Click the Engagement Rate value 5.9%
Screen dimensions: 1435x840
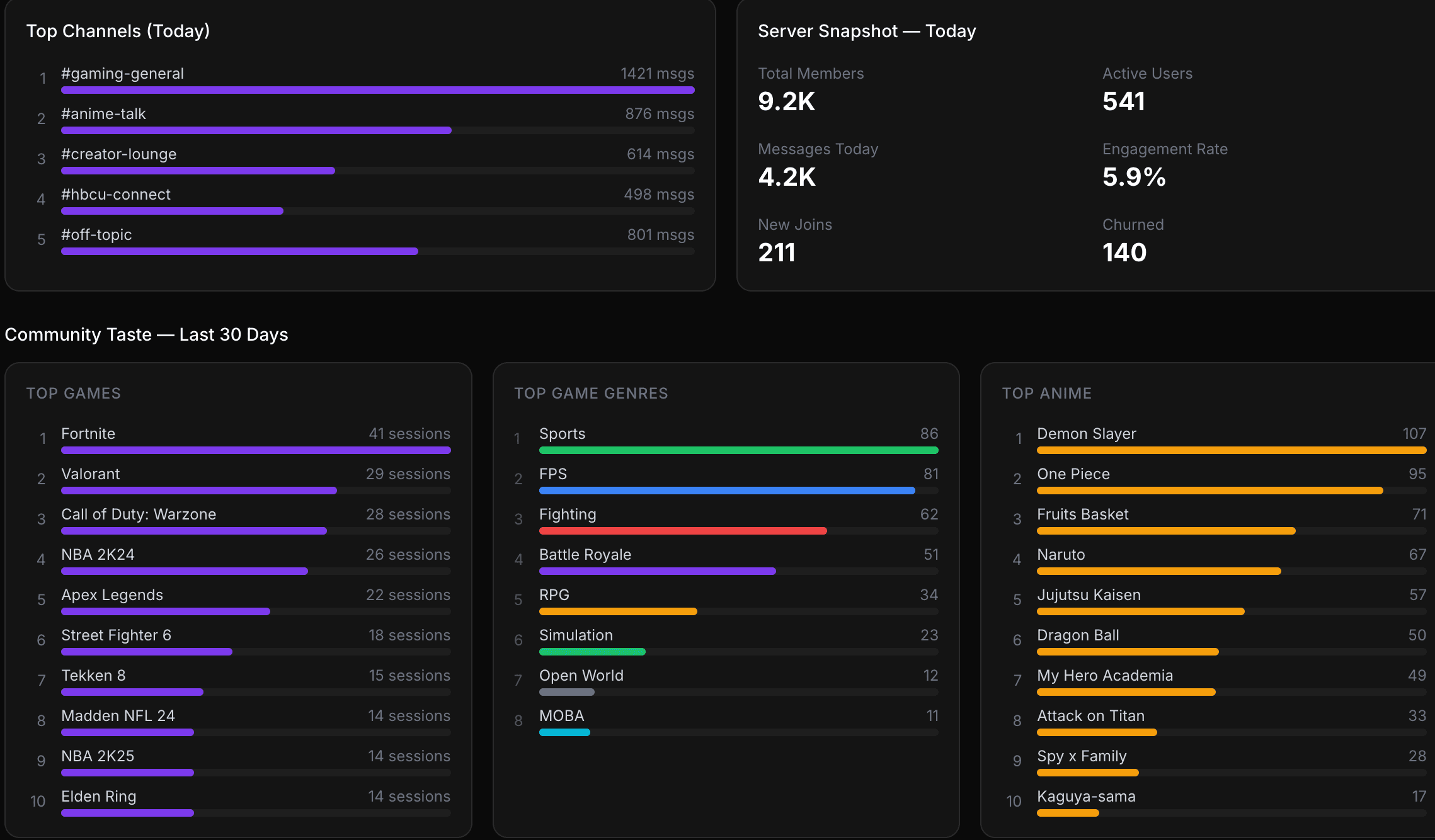pos(1134,177)
